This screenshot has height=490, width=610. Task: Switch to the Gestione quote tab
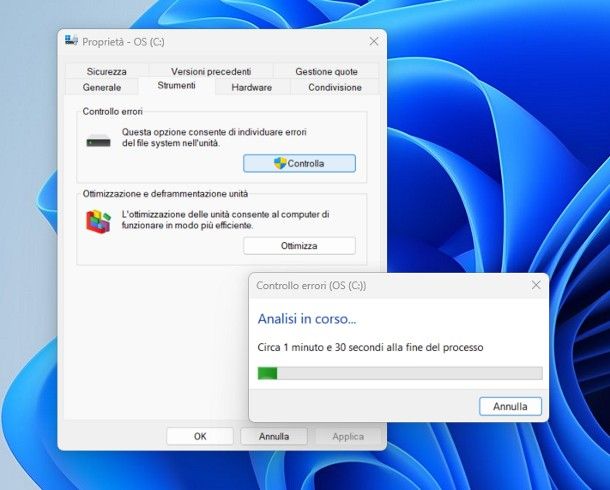point(326,72)
